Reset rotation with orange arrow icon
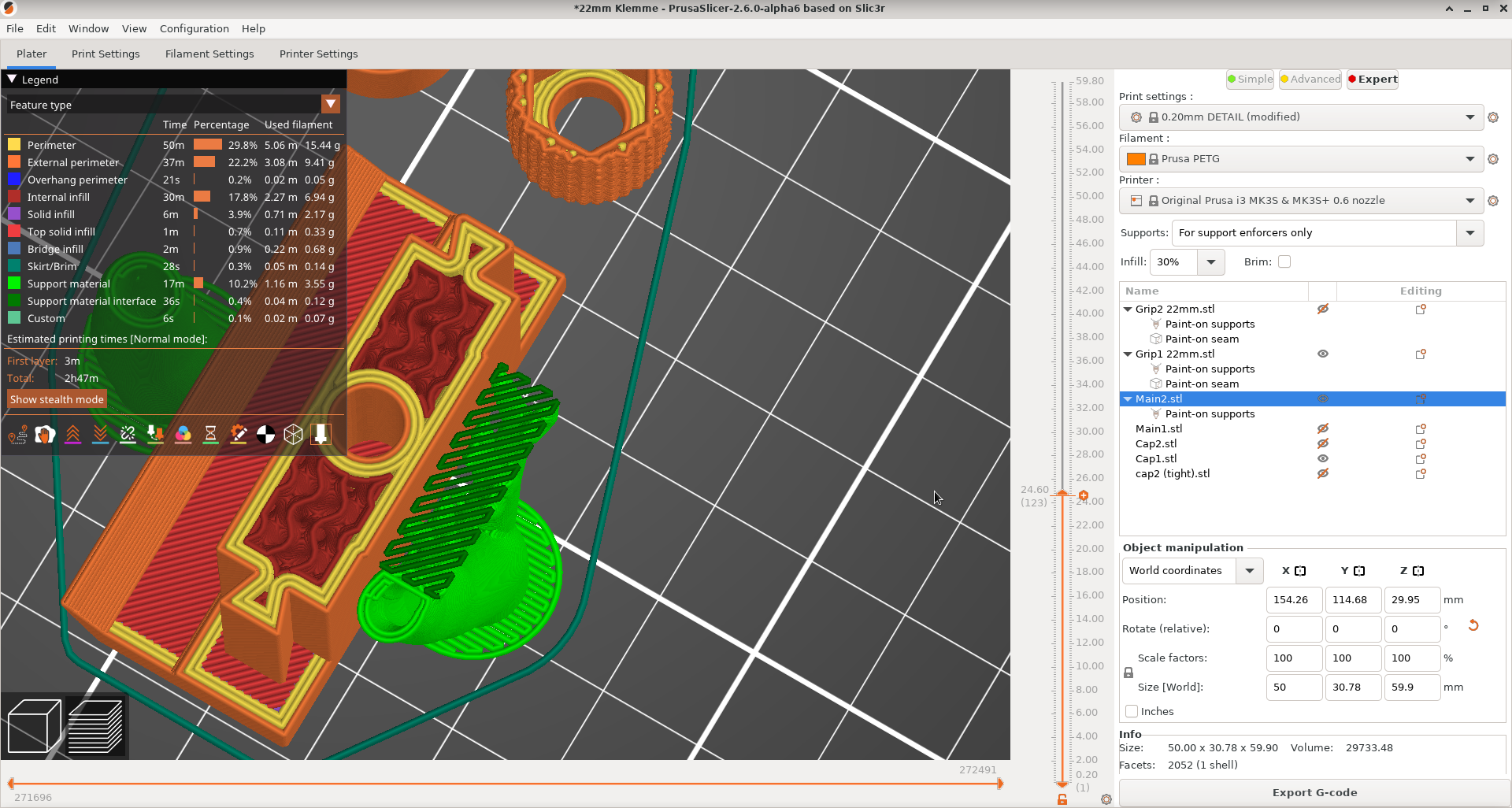Screen dimensions: 1512x808 tap(1473, 625)
